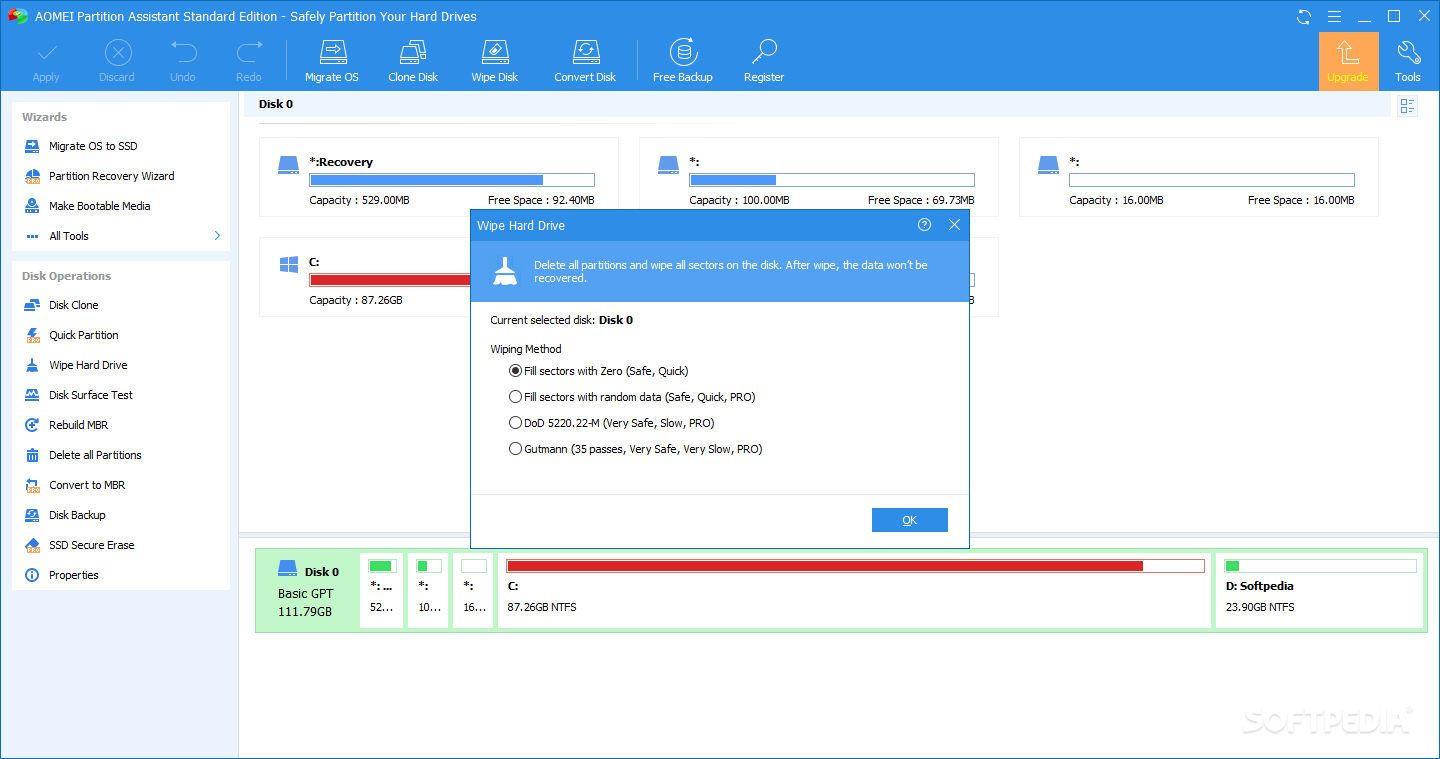
Task: Open the hamburger menu in the title bar
Action: [x=1335, y=16]
